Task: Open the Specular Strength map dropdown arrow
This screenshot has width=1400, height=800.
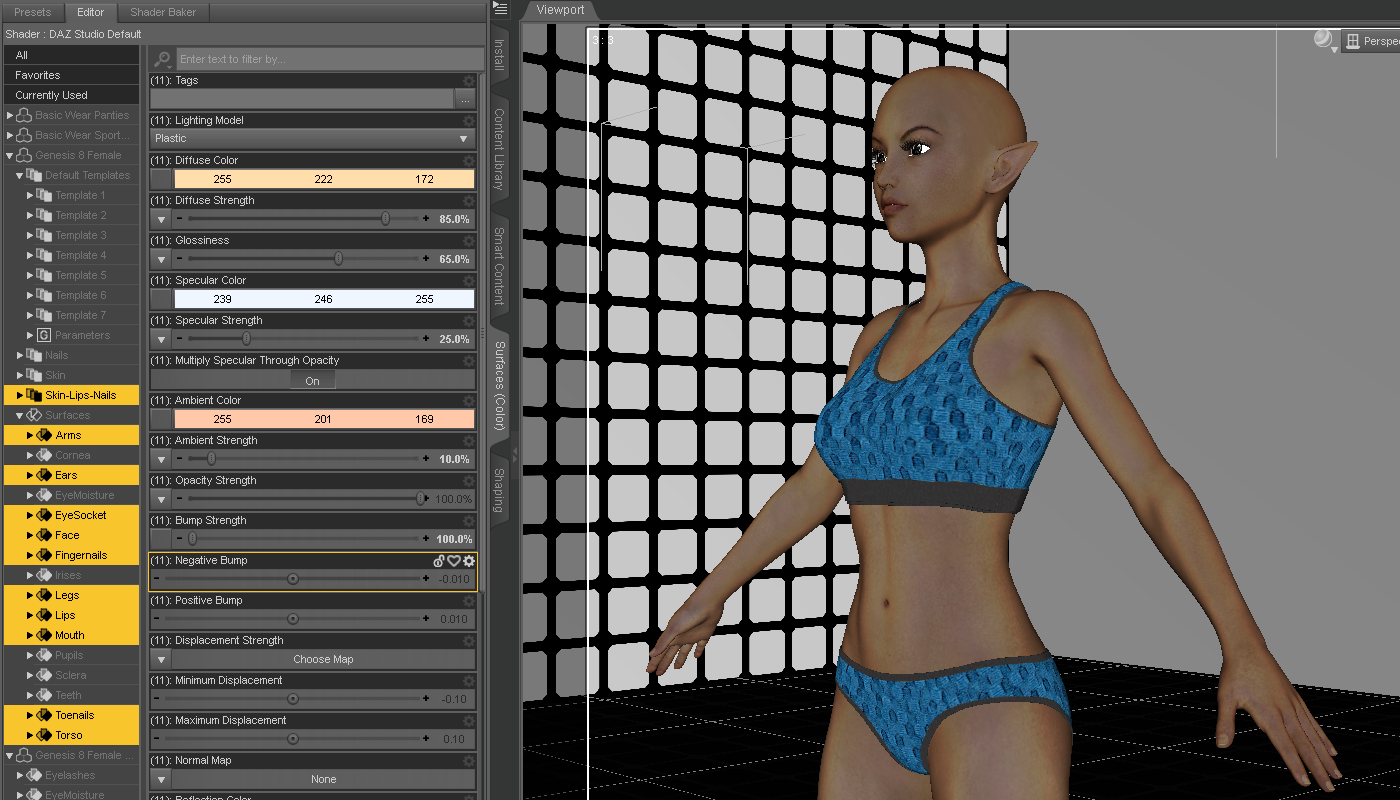Action: [x=161, y=339]
